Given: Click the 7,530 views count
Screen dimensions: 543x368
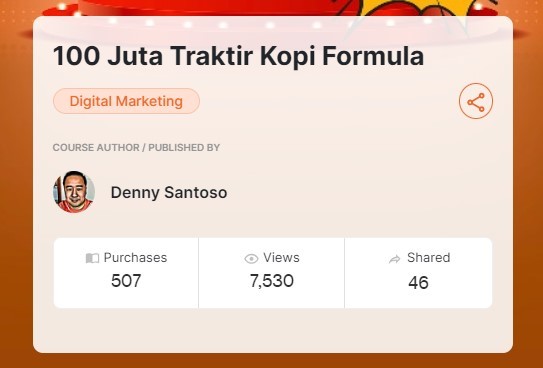Looking at the screenshot, I should point(272,281).
